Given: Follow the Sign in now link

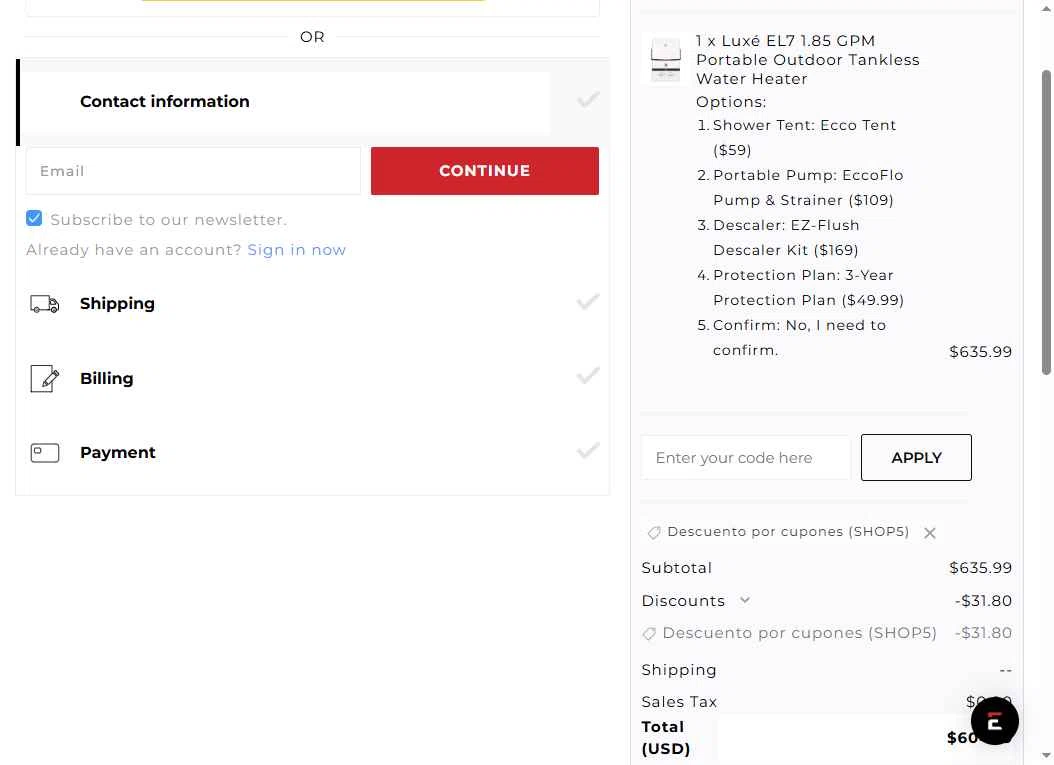Looking at the screenshot, I should [x=296, y=250].
